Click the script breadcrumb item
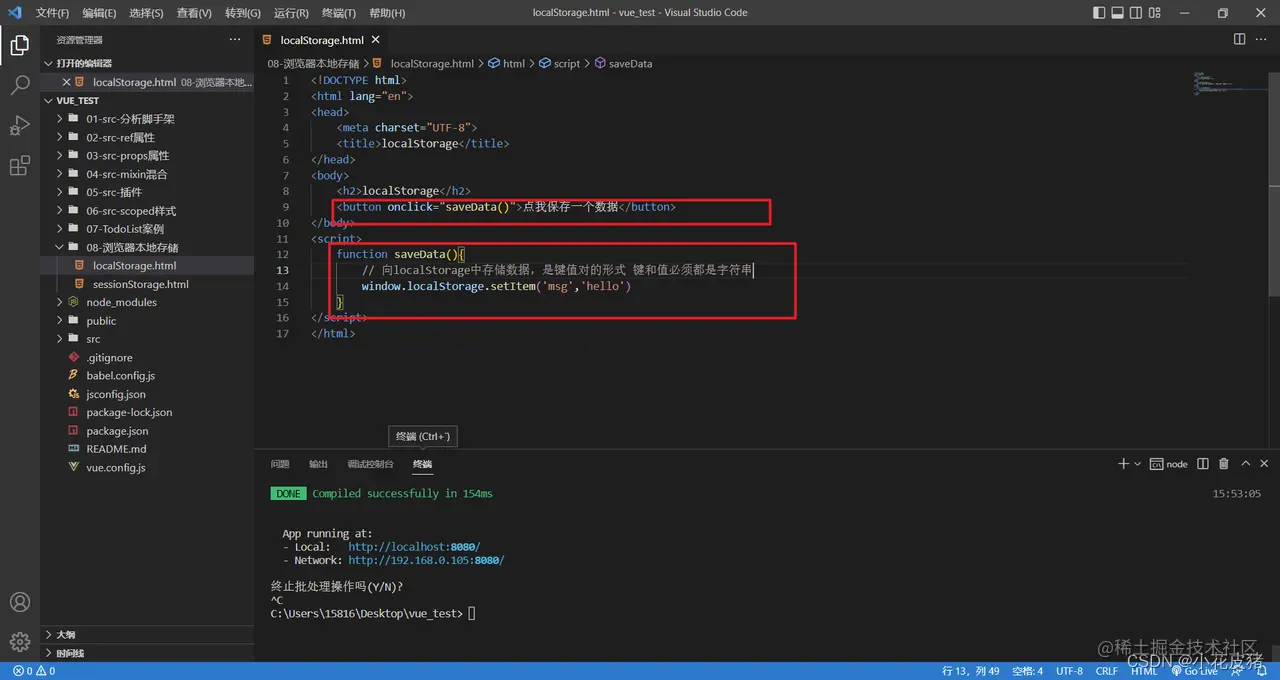Screen dimensions: 1280x680 (559, 63)
